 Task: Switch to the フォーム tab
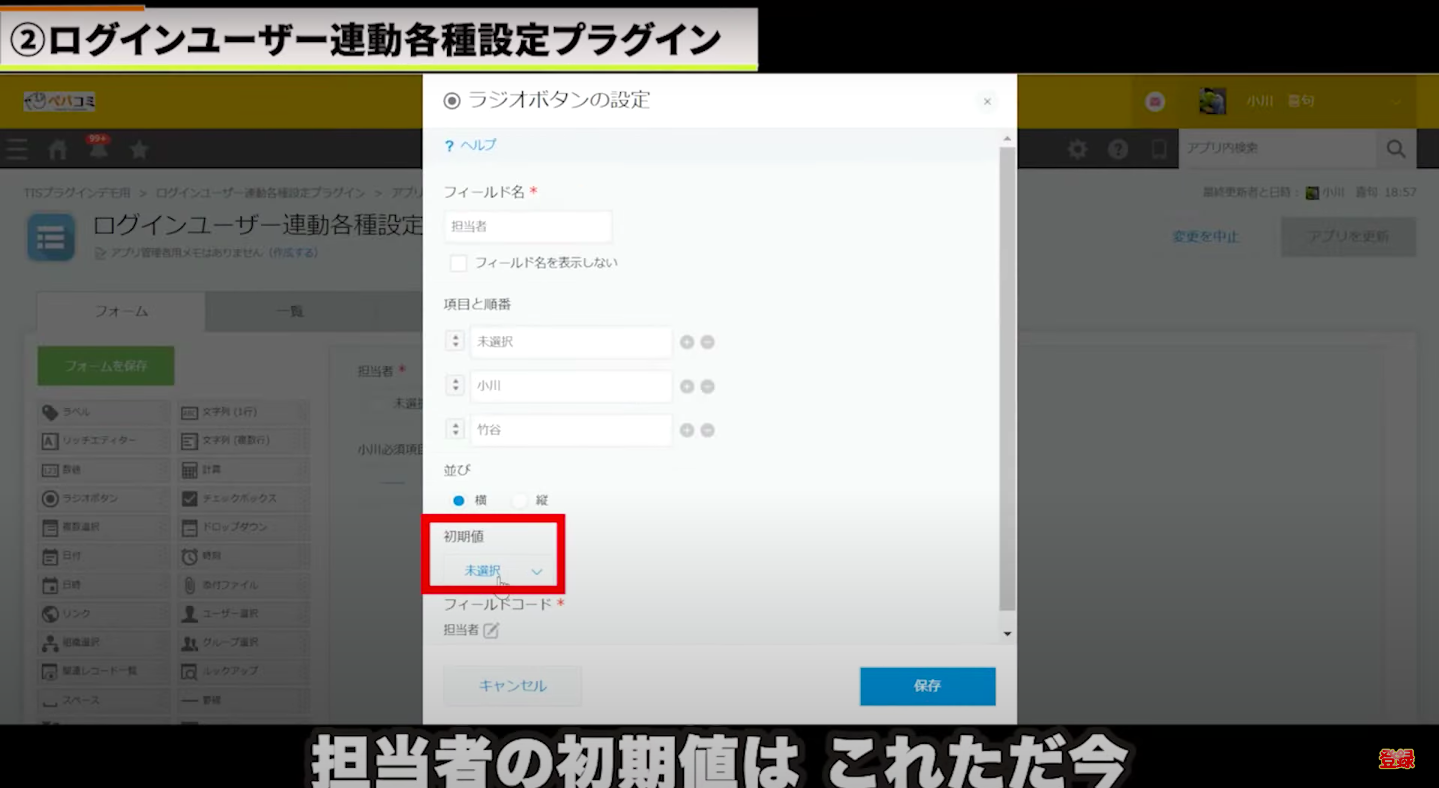coord(121,311)
